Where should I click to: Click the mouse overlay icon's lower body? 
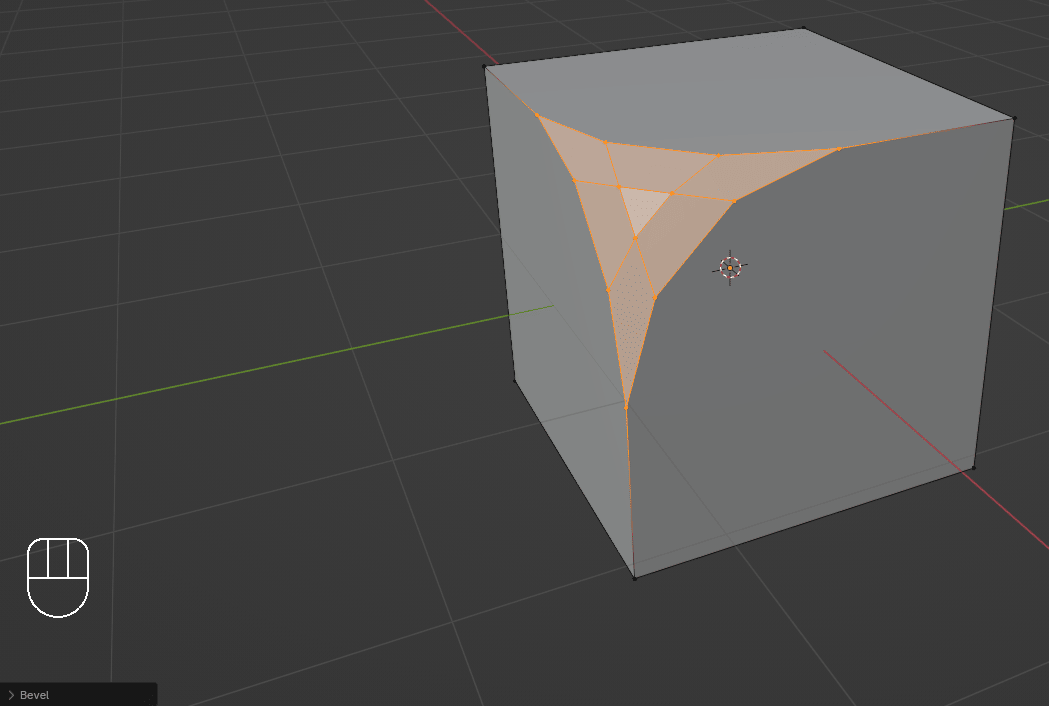58,597
